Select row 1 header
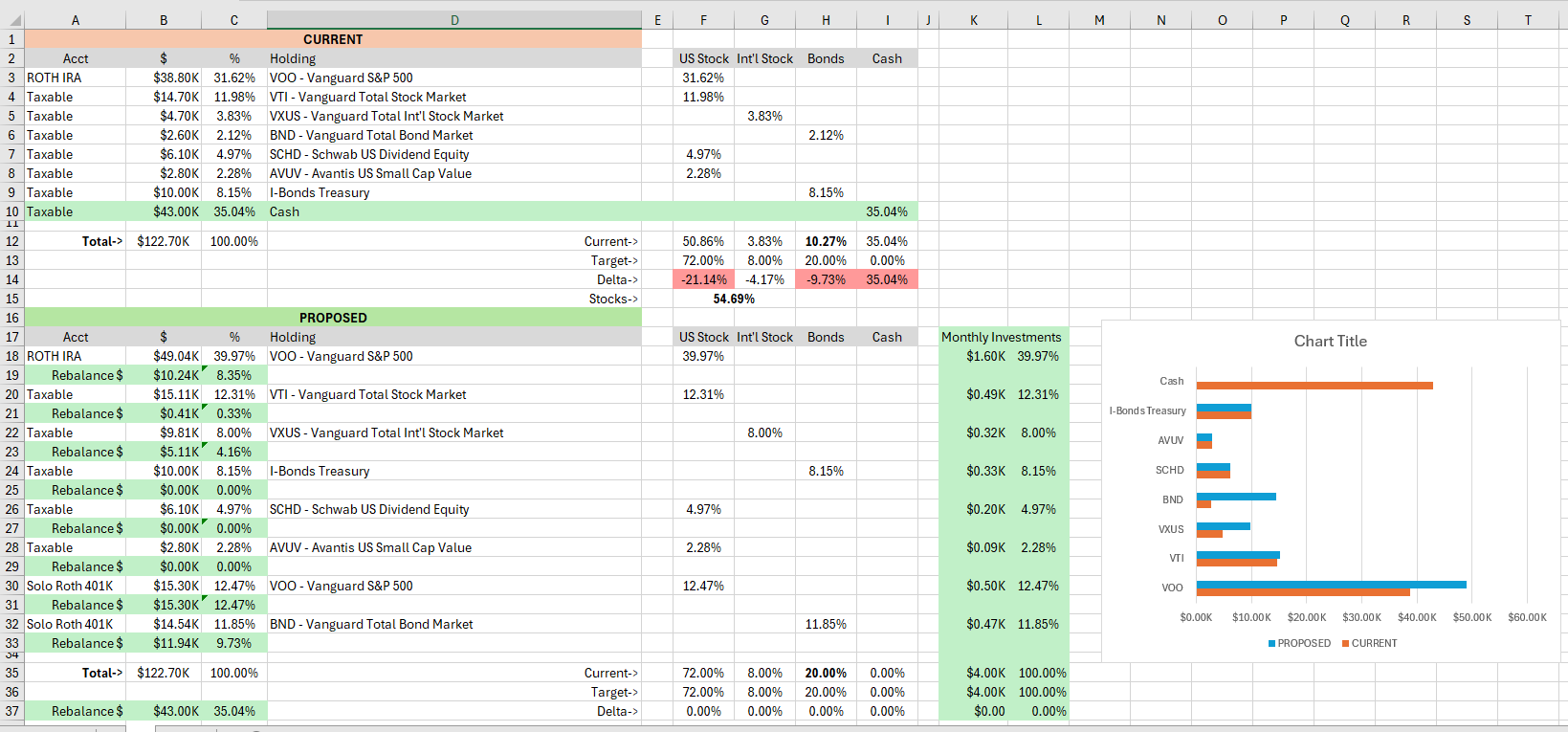 (12, 39)
